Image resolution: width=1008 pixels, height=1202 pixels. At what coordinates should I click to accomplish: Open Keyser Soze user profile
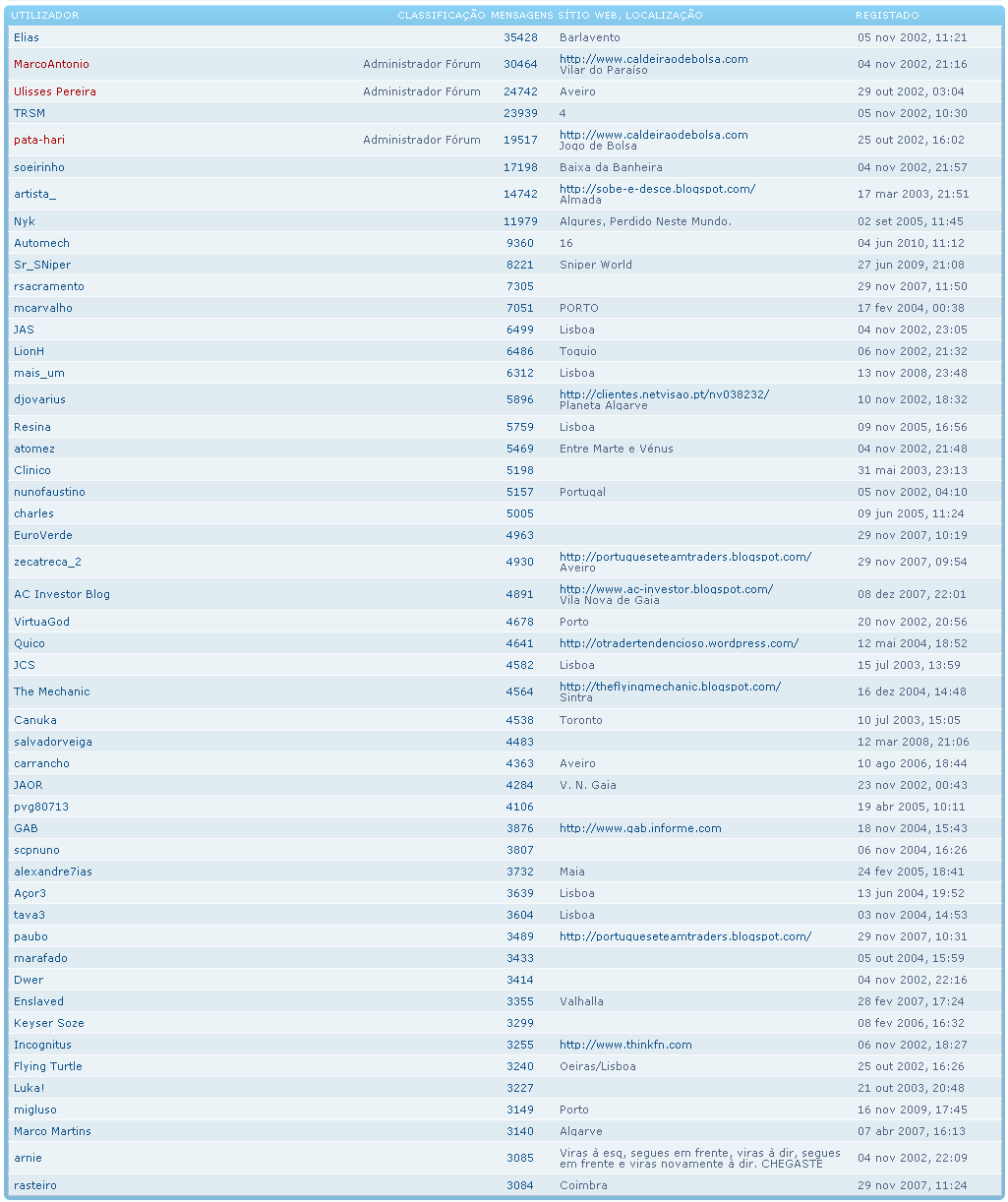[x=49, y=1023]
